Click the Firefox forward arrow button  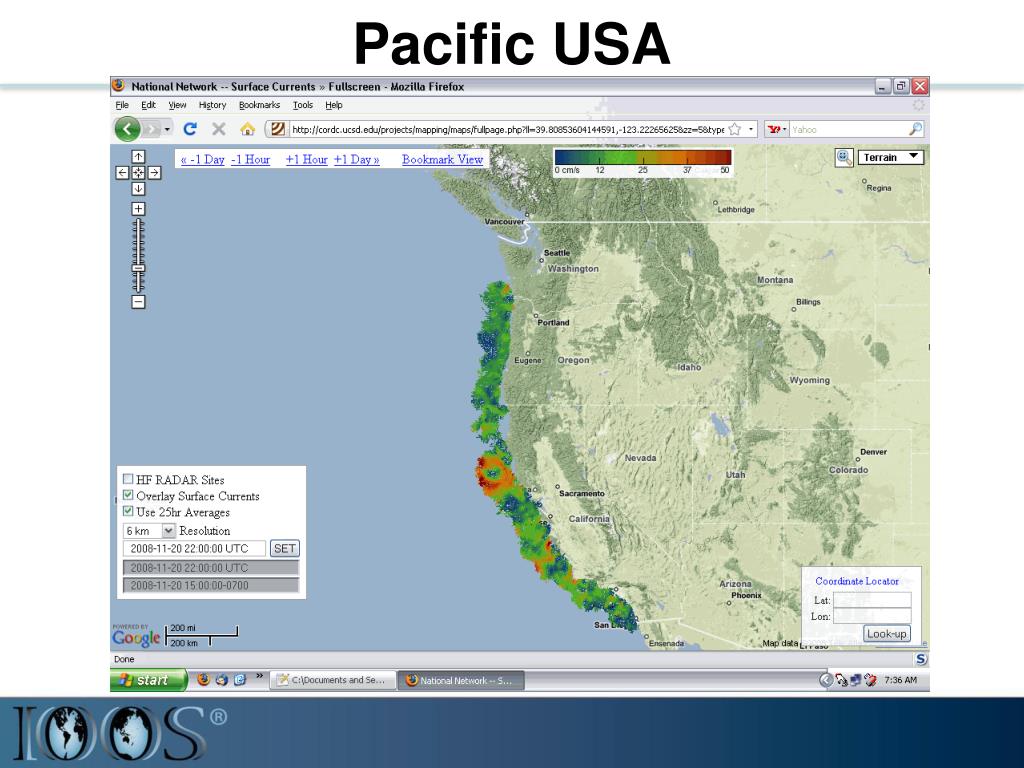tap(152, 129)
